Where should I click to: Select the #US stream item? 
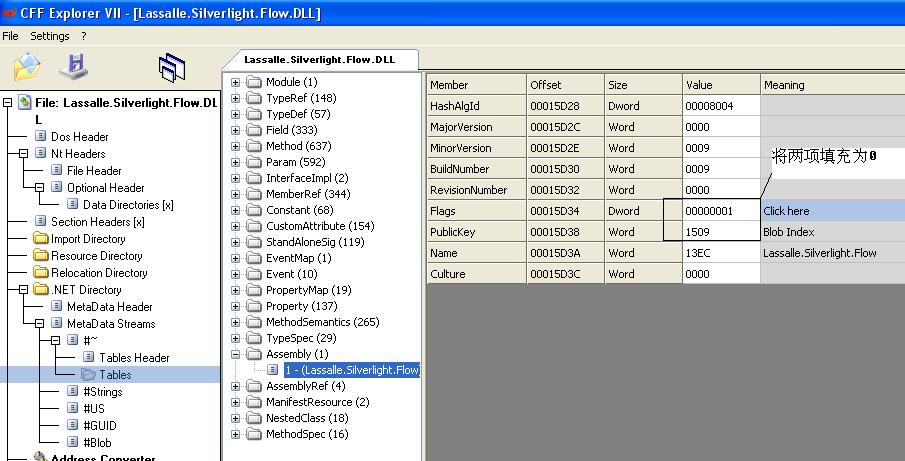(94, 408)
